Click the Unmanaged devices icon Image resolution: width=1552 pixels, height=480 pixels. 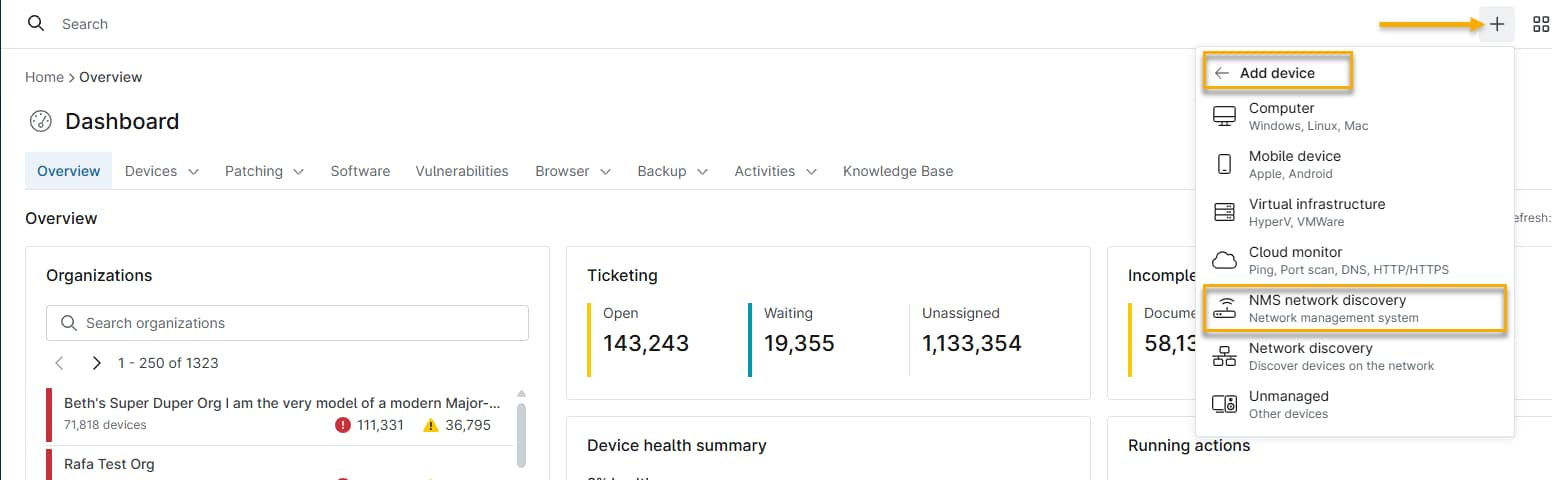pos(1224,404)
